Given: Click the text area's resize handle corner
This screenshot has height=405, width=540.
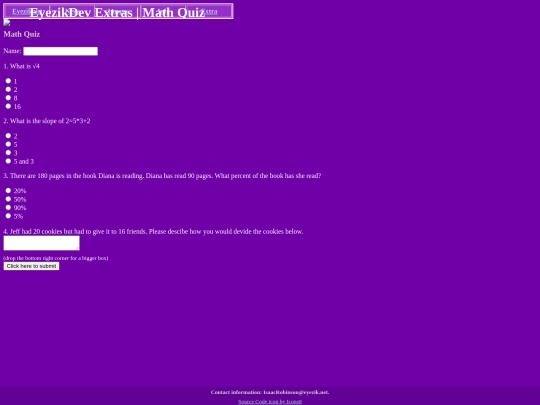Looking at the screenshot, I should (x=77, y=248).
